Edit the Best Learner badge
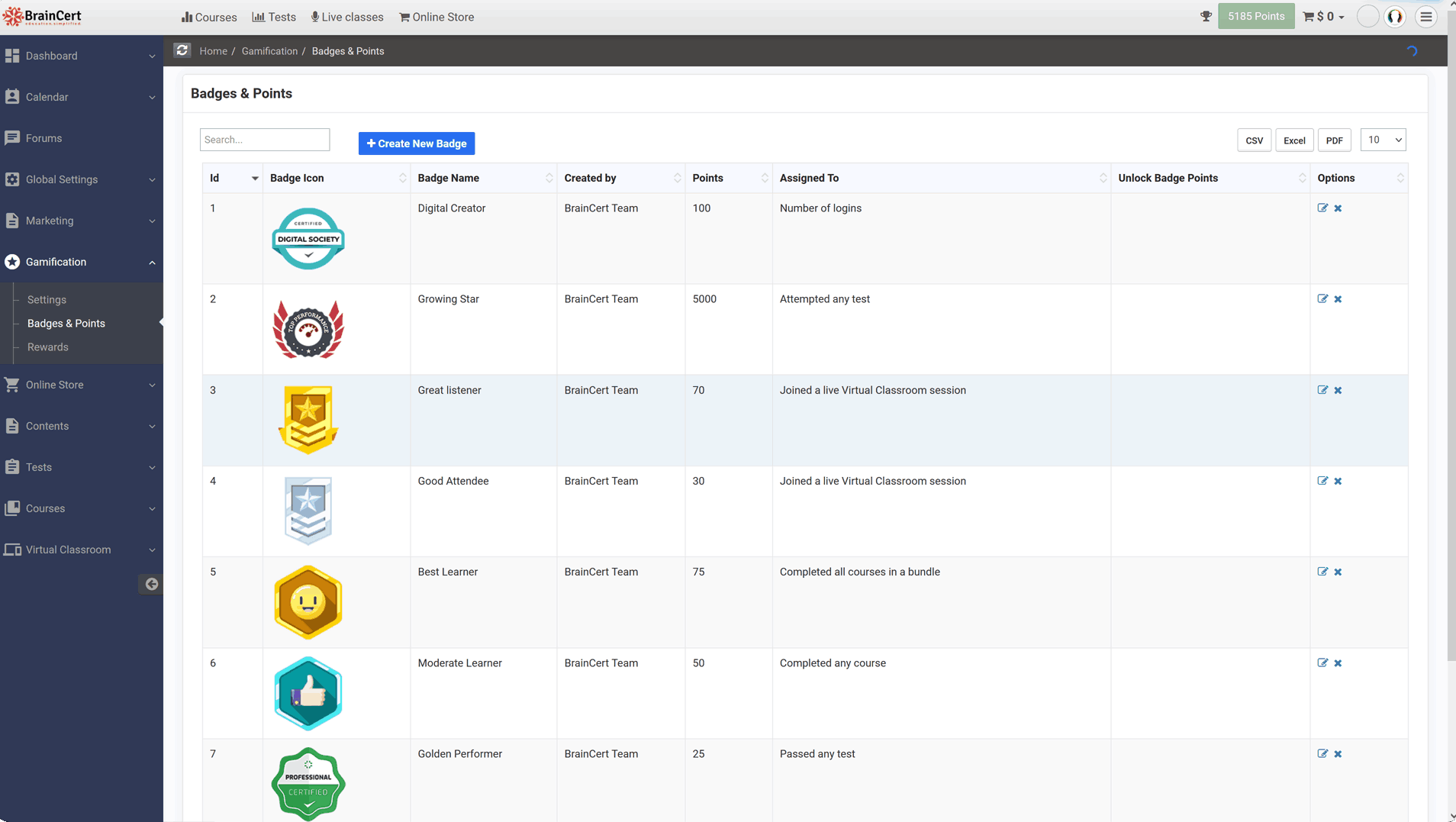1456x822 pixels. pyautogui.click(x=1322, y=571)
